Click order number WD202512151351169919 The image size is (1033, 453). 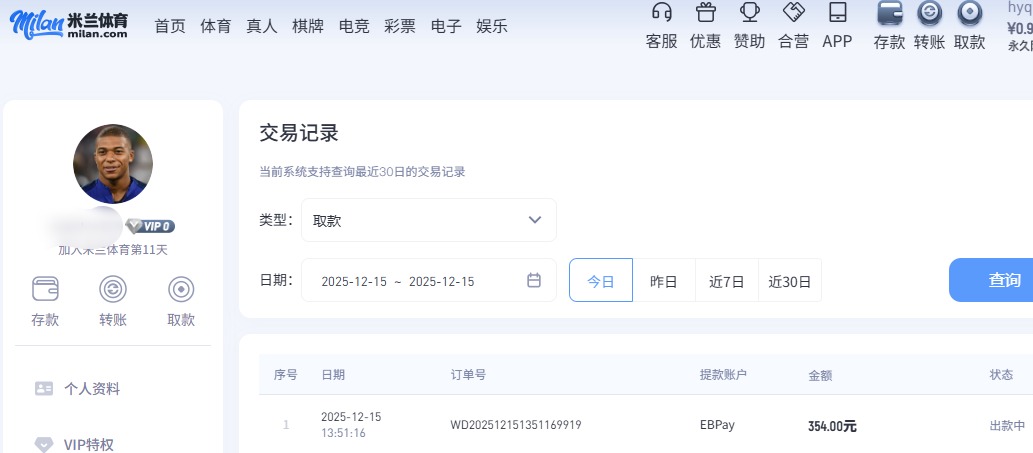516,425
